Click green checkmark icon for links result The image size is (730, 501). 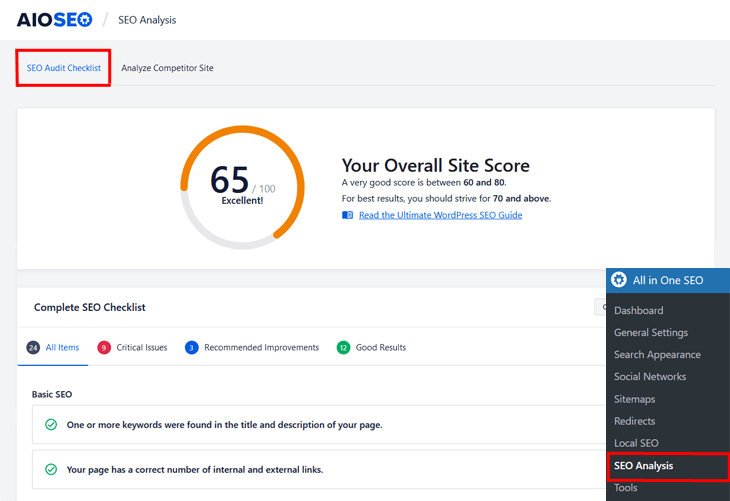(x=51, y=469)
